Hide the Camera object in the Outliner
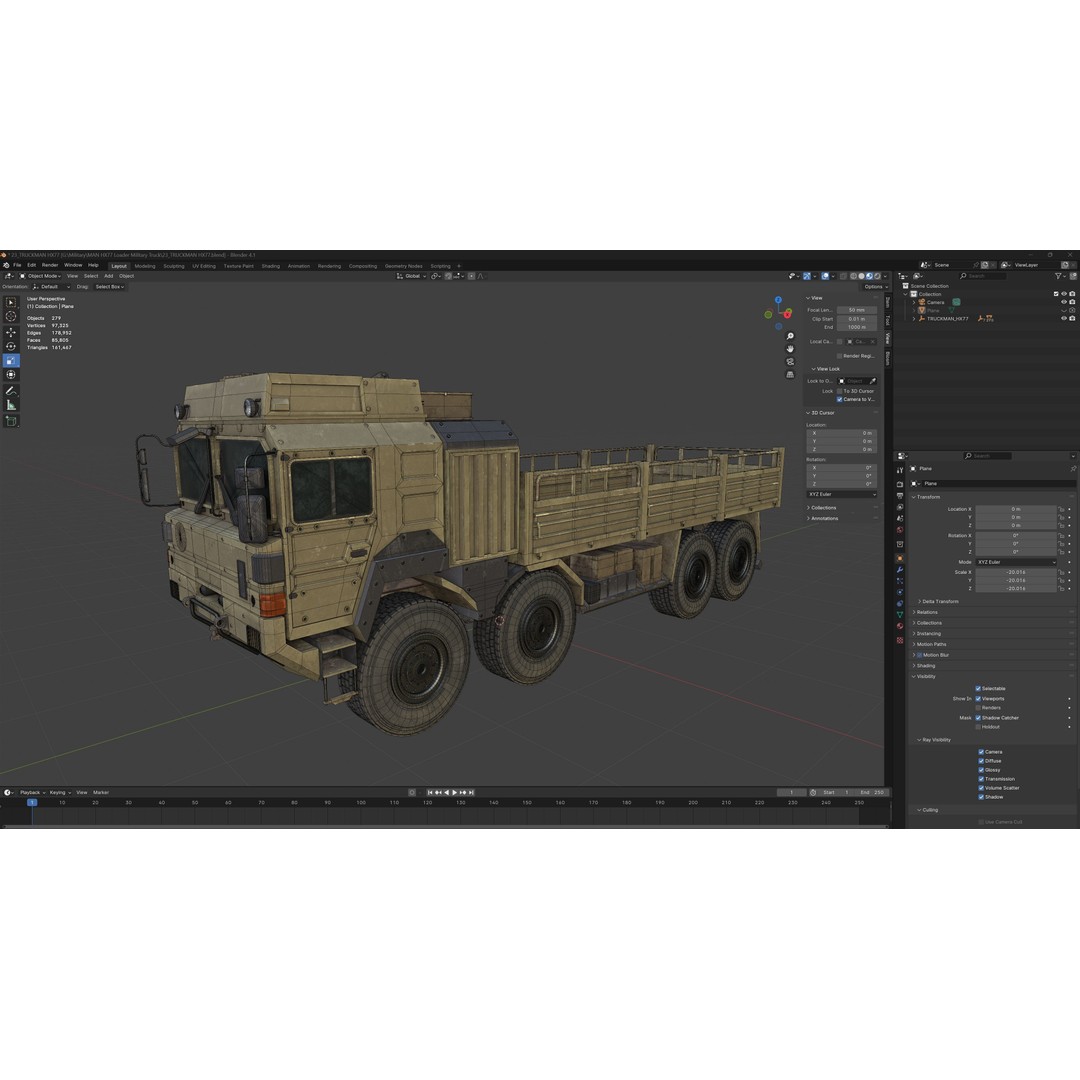1080x1080 pixels. (x=1065, y=302)
